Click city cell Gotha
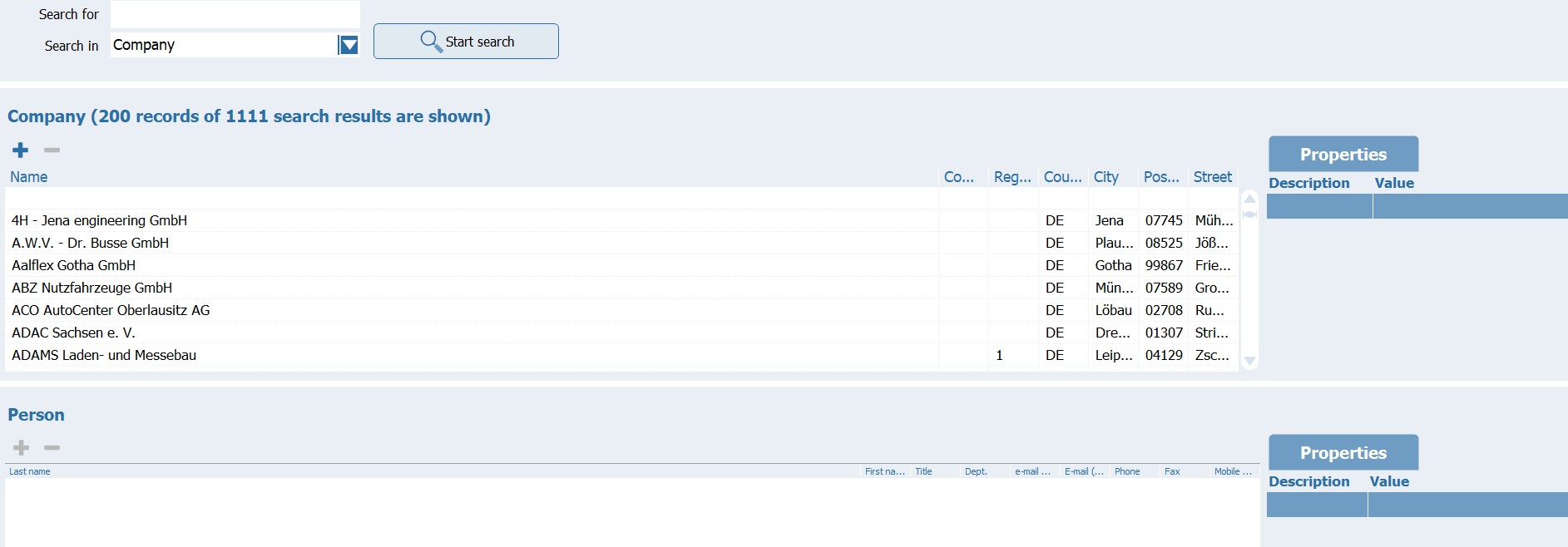1568x547 pixels. (x=1114, y=265)
